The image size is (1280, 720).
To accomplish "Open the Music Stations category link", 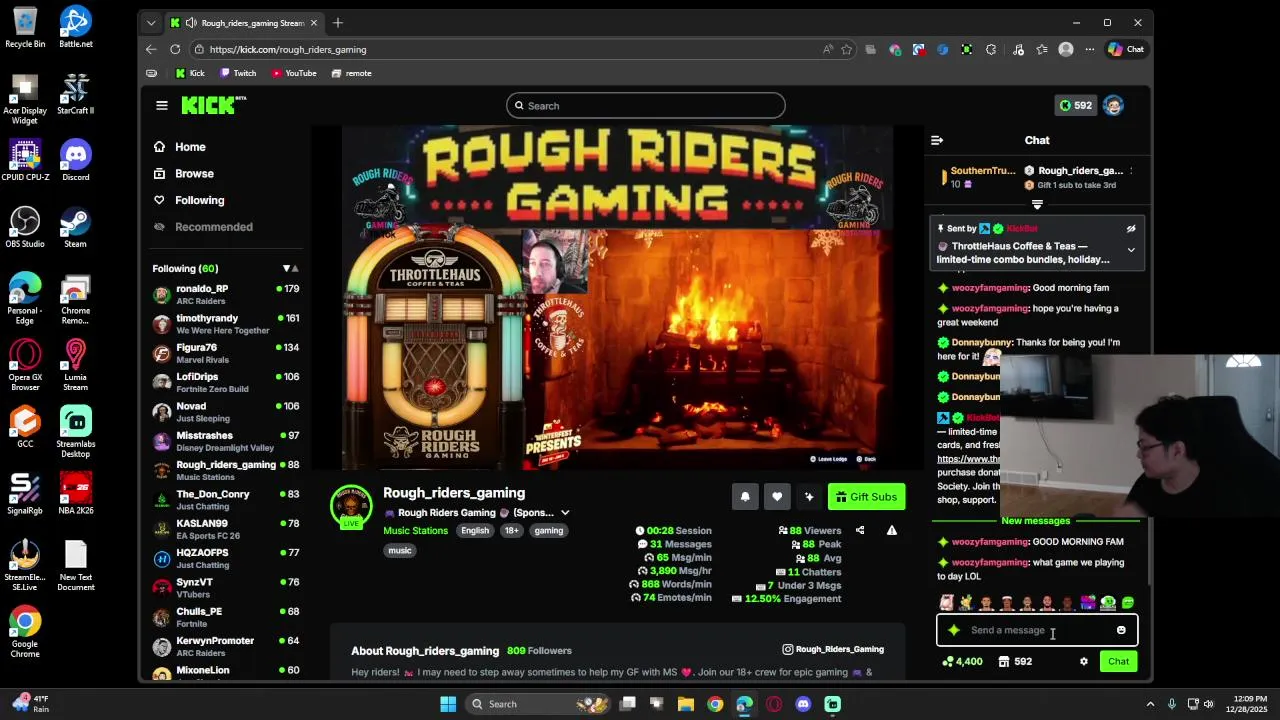I will [x=415, y=531].
